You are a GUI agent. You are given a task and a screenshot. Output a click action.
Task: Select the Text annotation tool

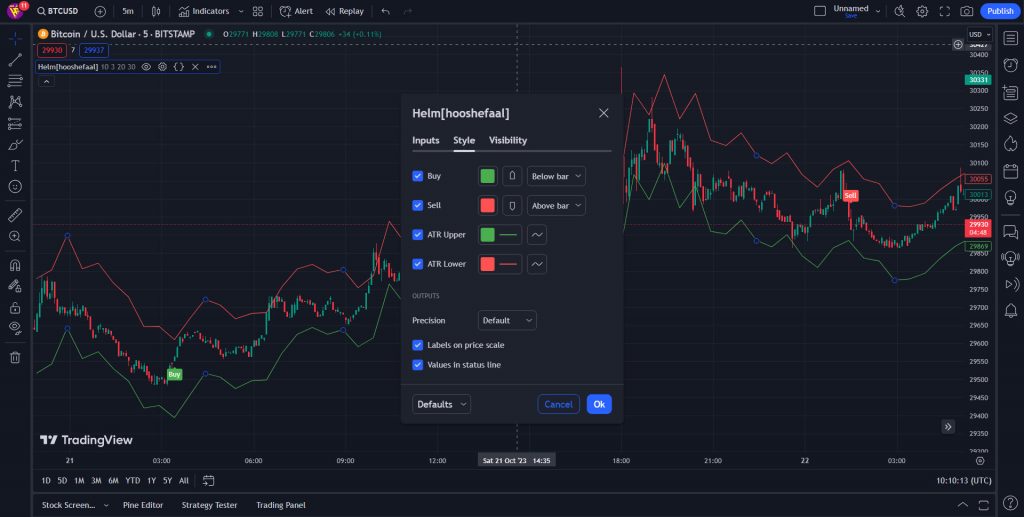[x=15, y=166]
